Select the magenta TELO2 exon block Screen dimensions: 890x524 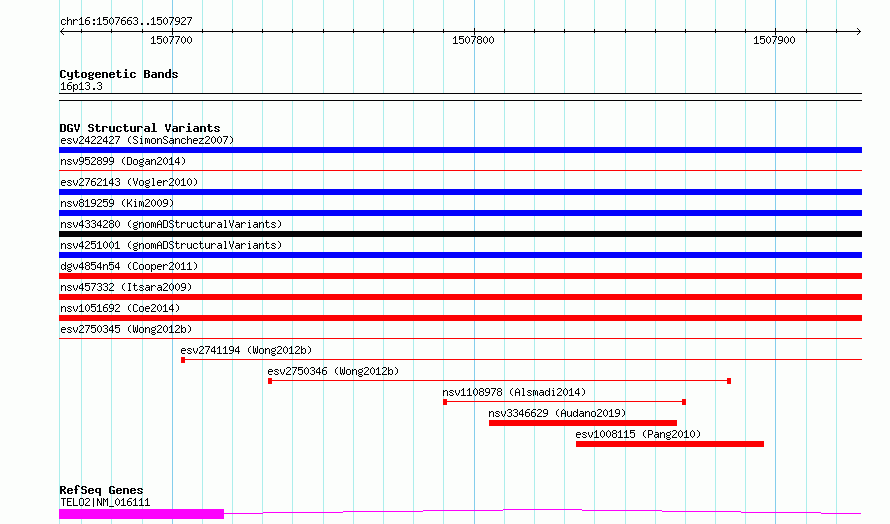tap(141, 514)
